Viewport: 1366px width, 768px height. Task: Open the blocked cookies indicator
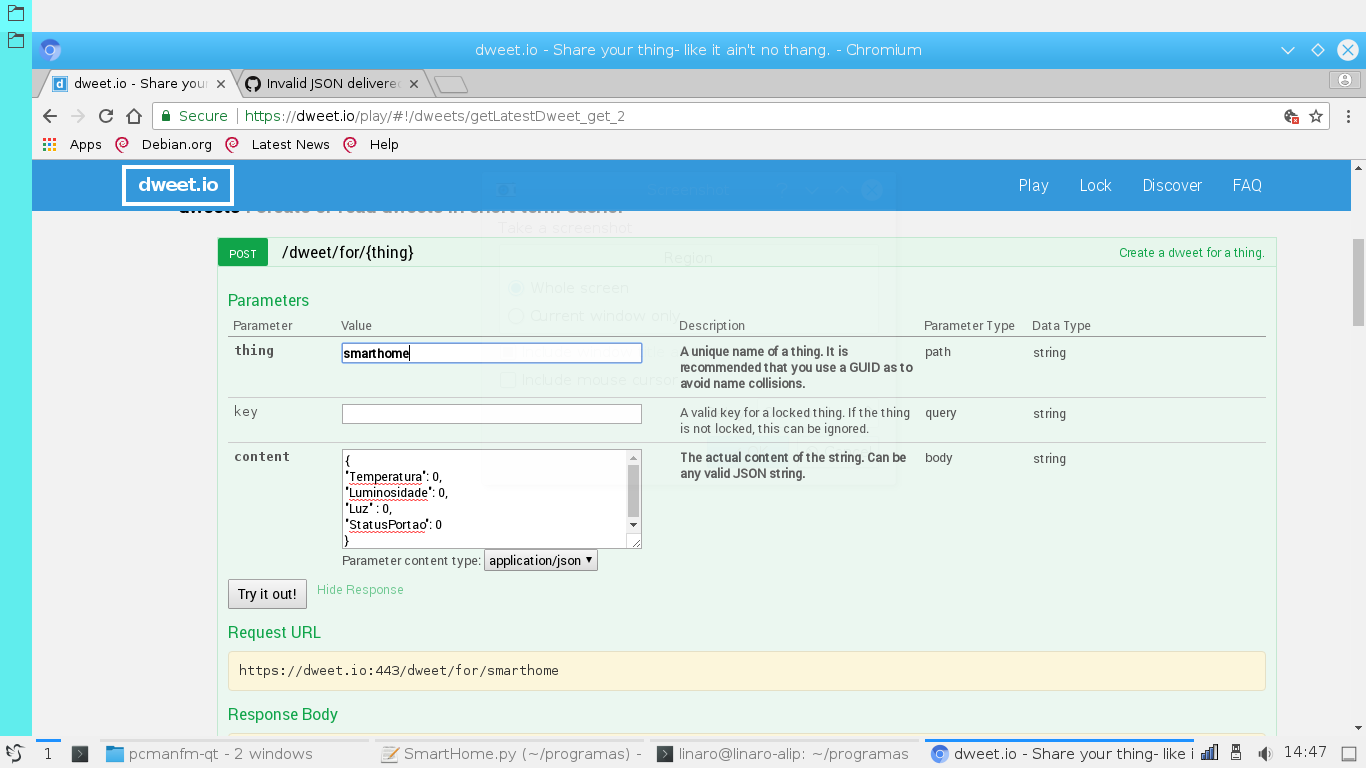pos(1292,116)
